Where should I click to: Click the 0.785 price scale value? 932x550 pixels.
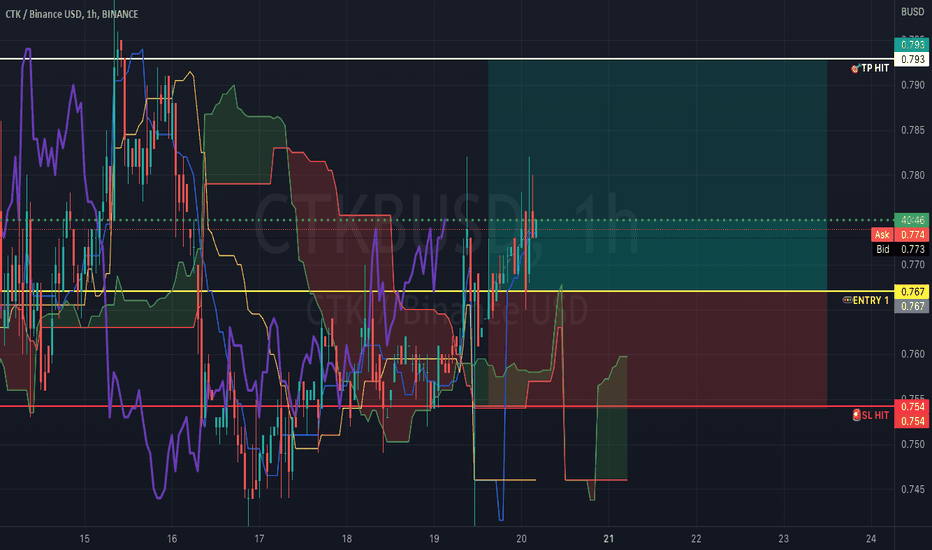click(912, 130)
